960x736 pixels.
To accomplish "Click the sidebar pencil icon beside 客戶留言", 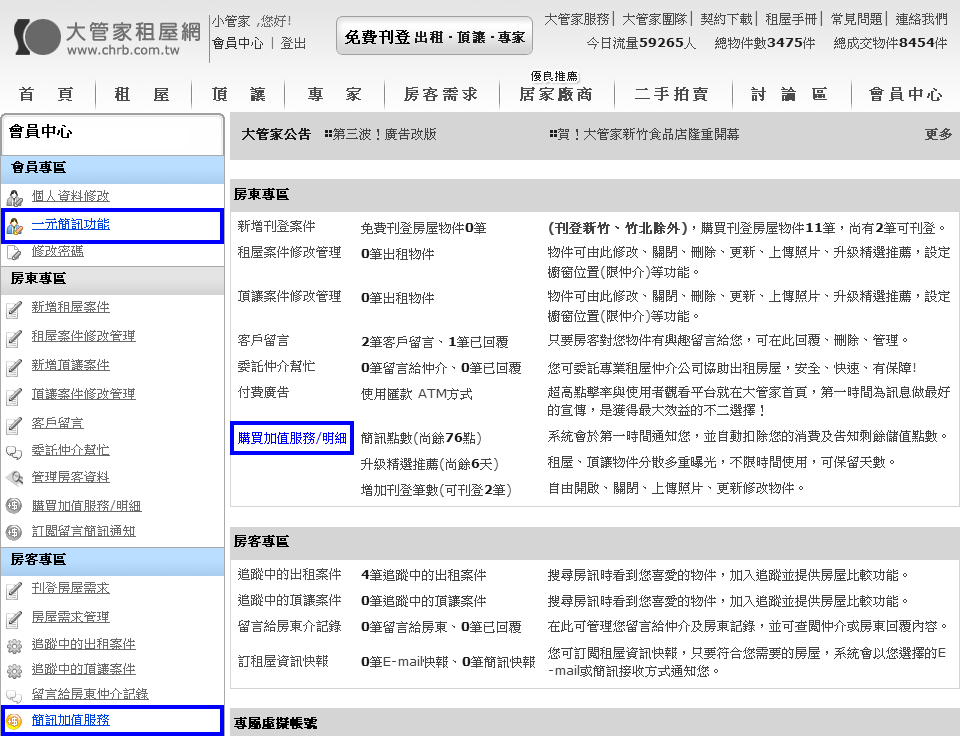I will pyautogui.click(x=15, y=424).
